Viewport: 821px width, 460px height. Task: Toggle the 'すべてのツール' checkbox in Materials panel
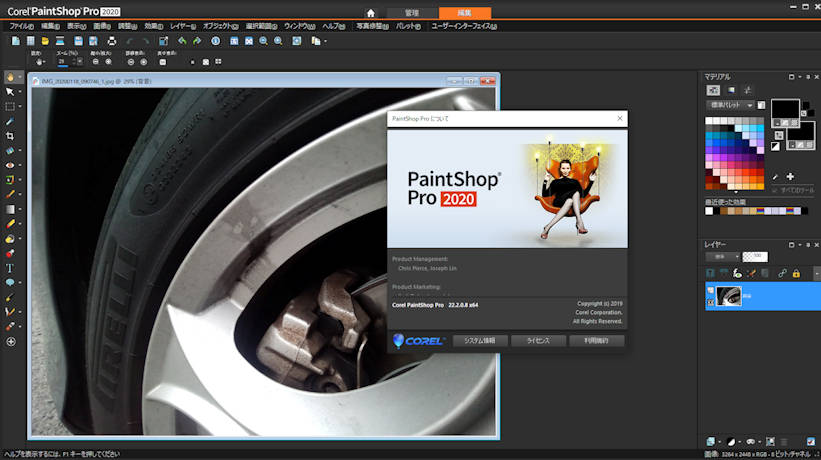click(x=776, y=189)
